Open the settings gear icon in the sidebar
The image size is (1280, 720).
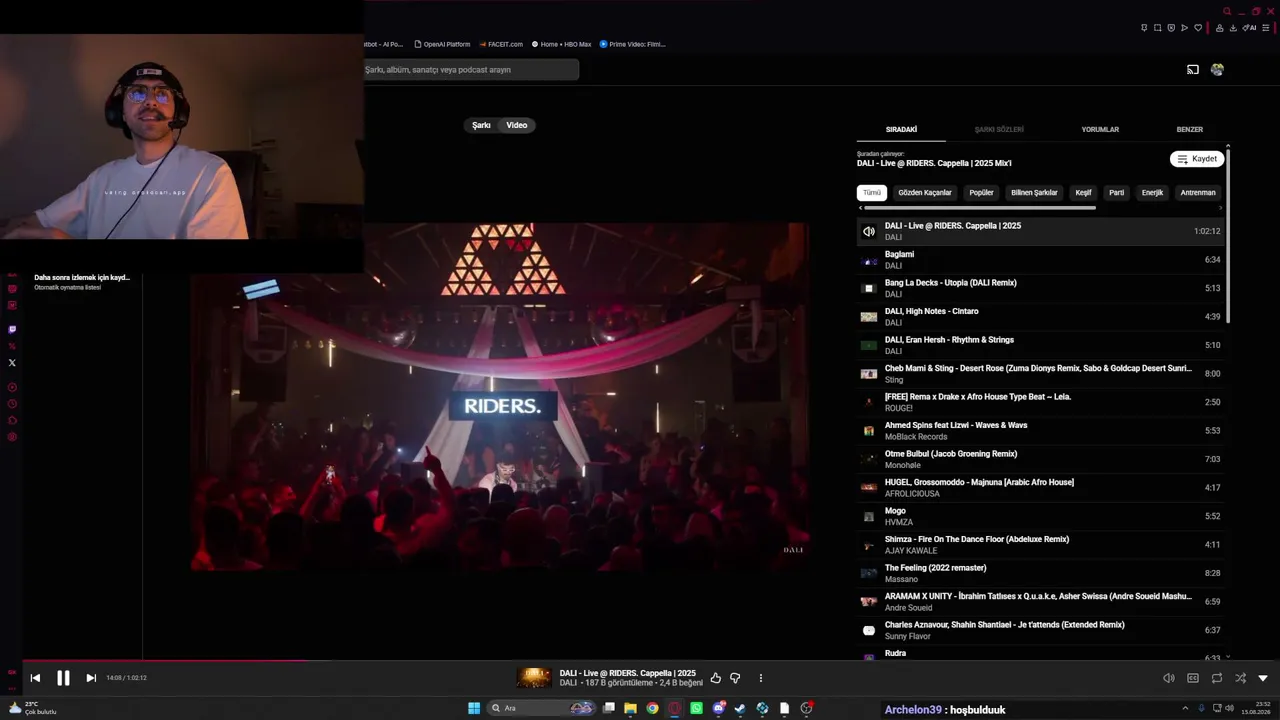point(12,437)
